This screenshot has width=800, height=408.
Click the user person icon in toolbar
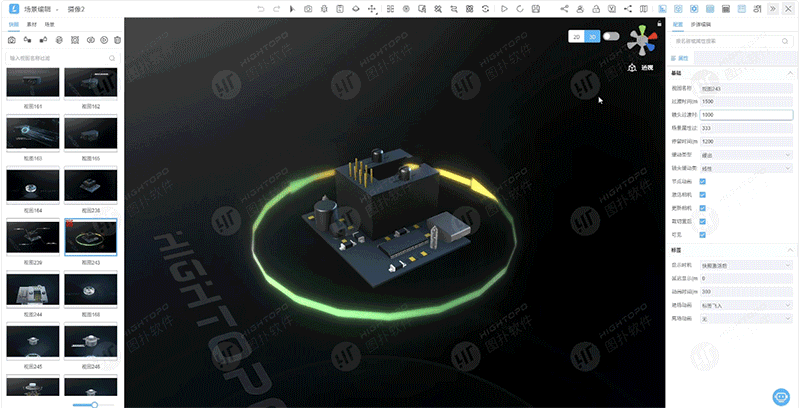(x=580, y=9)
